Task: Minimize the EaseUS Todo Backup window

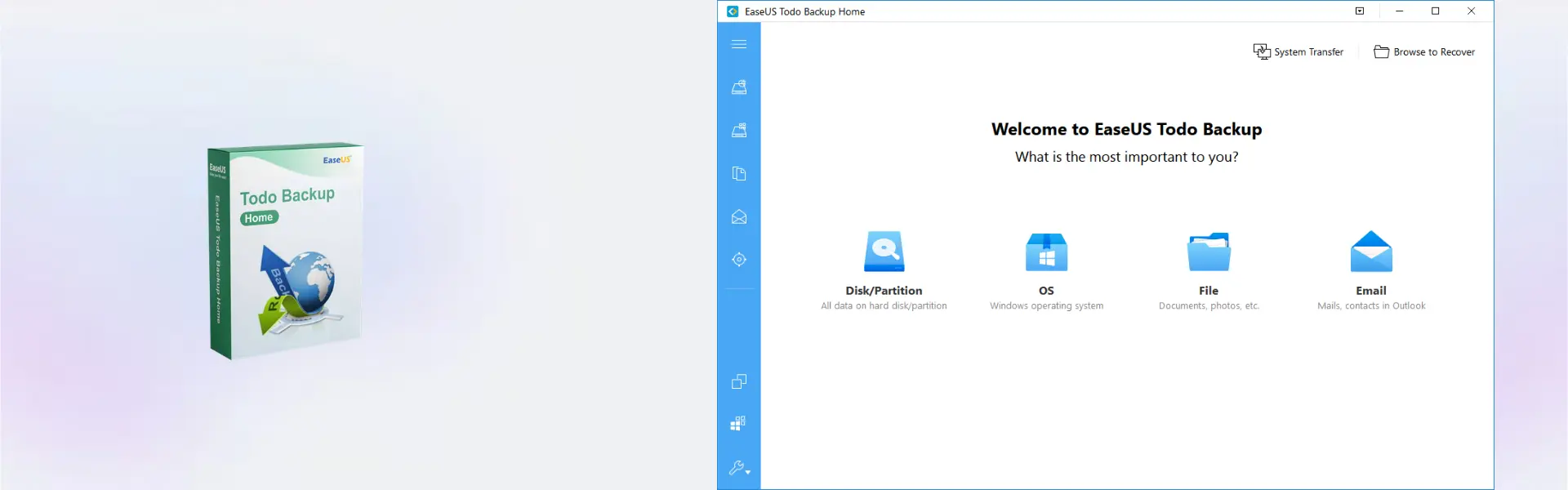Action: click(x=1399, y=11)
